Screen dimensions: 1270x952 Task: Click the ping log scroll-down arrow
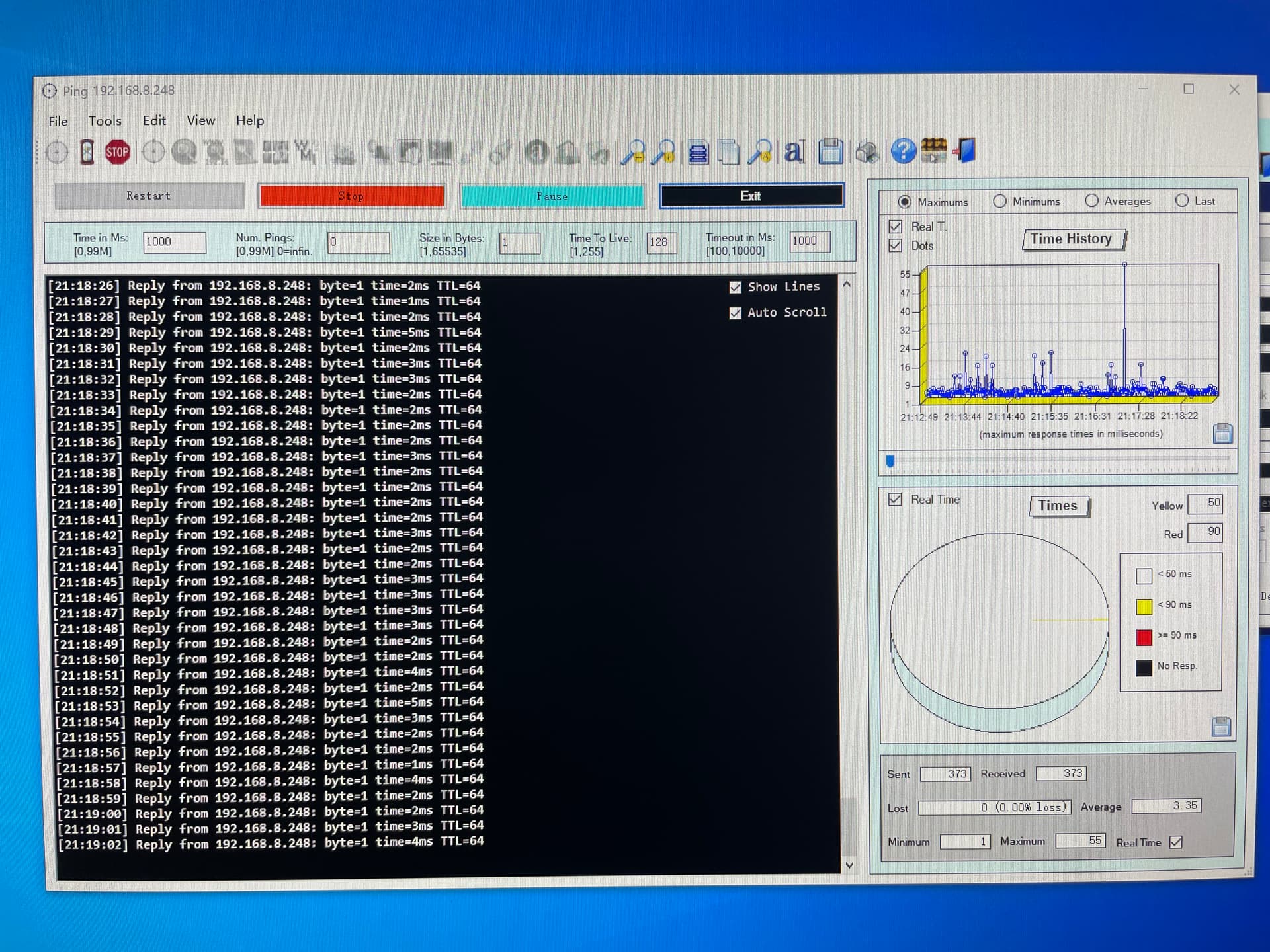[849, 865]
